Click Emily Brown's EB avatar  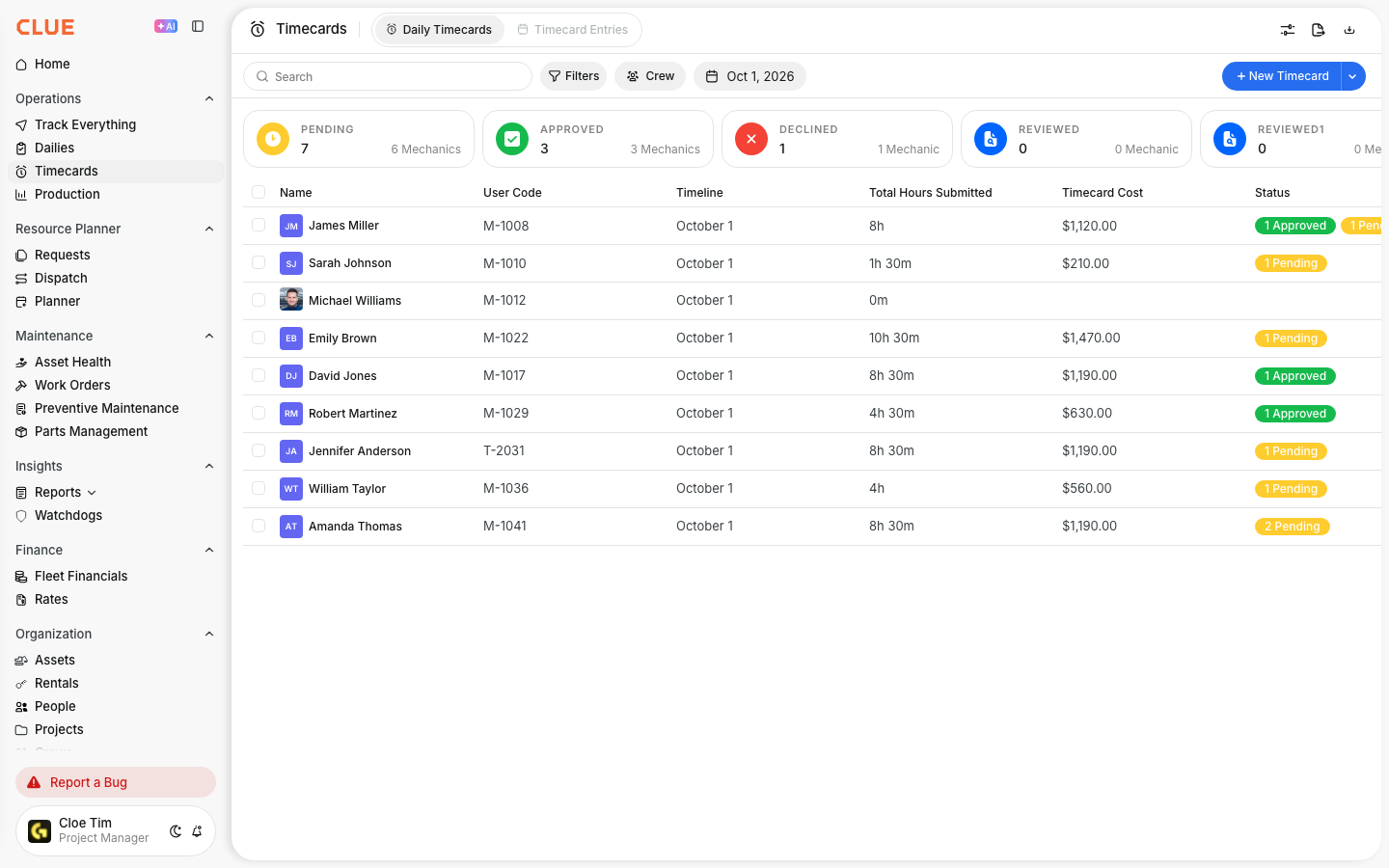(291, 339)
